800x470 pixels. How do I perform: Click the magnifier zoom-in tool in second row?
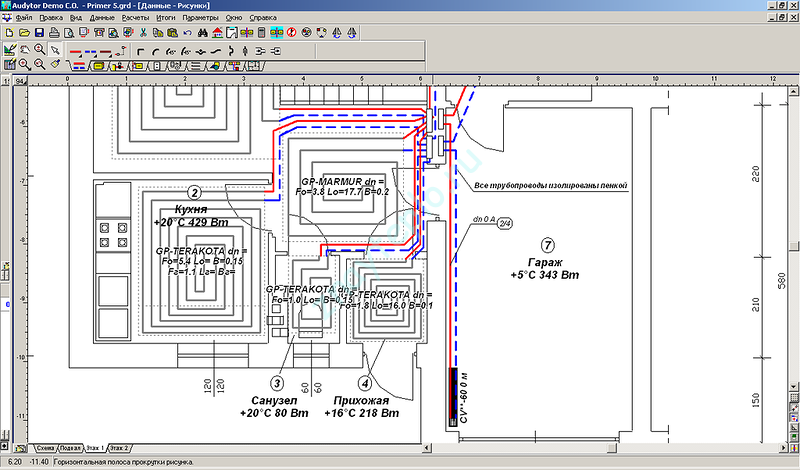pyautogui.click(x=24, y=65)
